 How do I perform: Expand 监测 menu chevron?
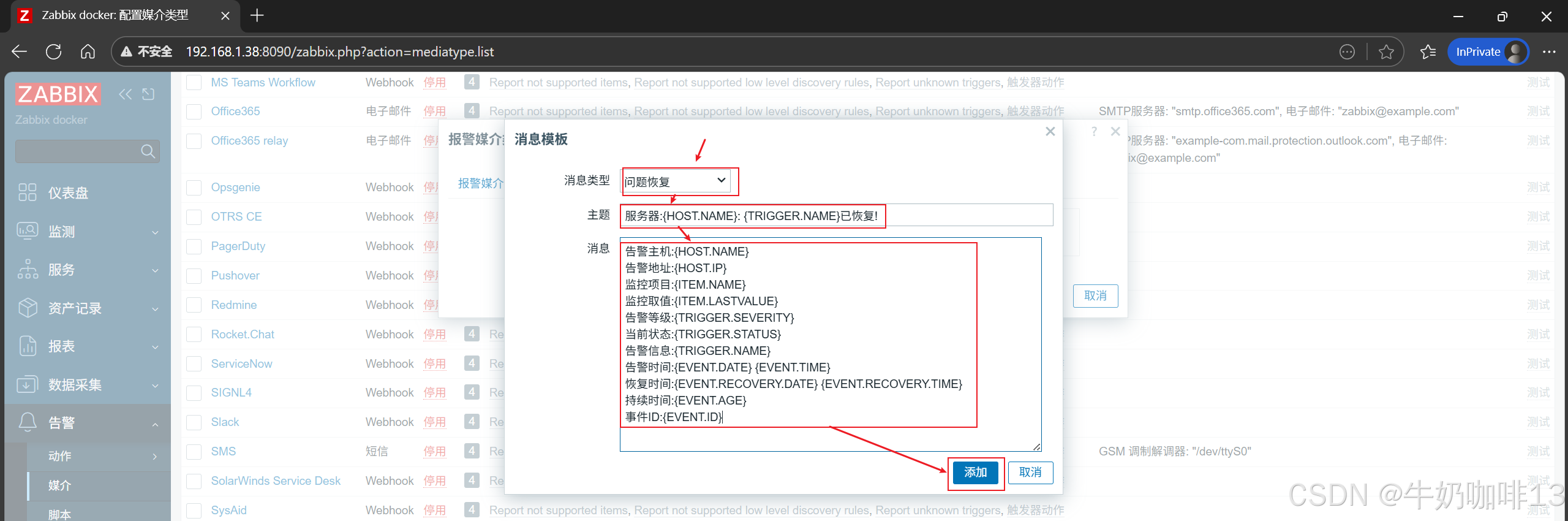[155, 232]
